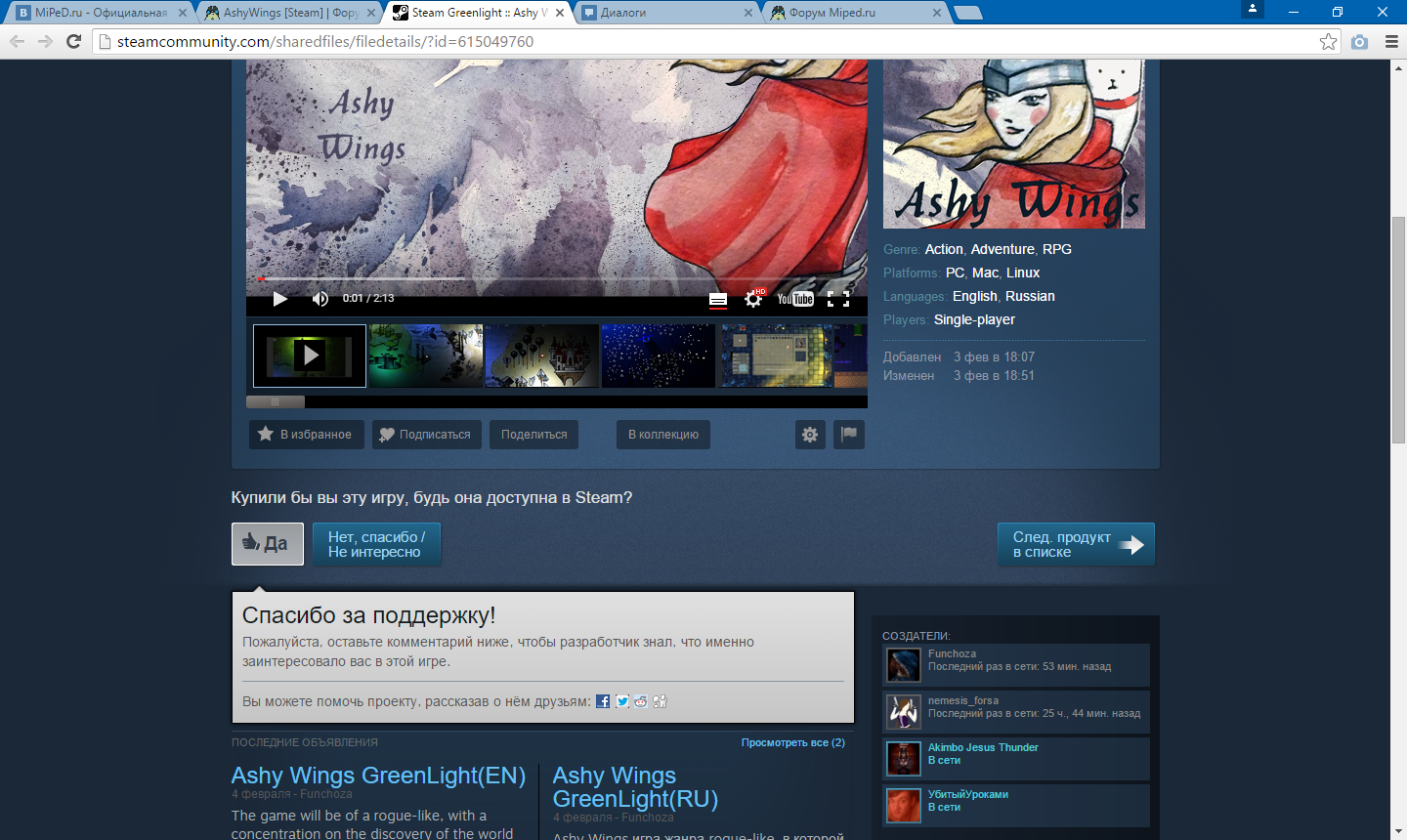Filter by the Adventure genre link
The width and height of the screenshot is (1407, 840).
pyautogui.click(x=1002, y=249)
